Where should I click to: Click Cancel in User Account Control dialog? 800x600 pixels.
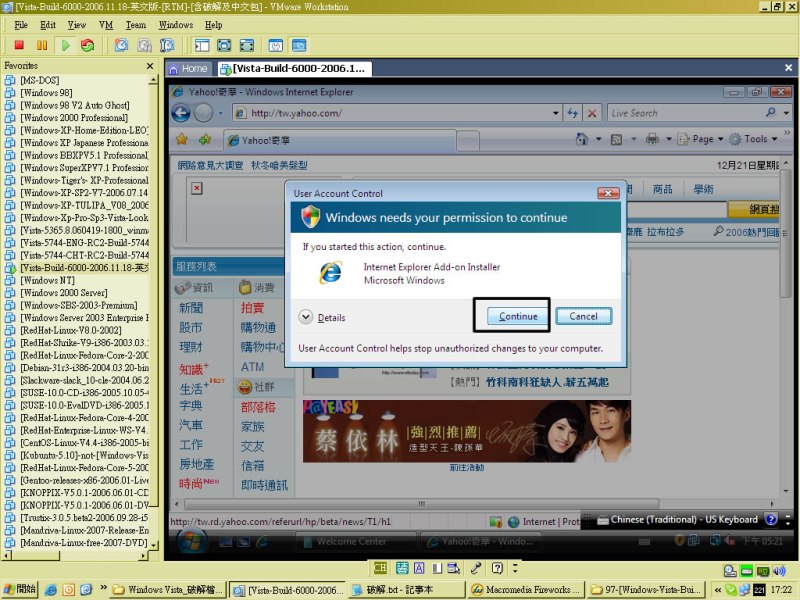(x=583, y=316)
